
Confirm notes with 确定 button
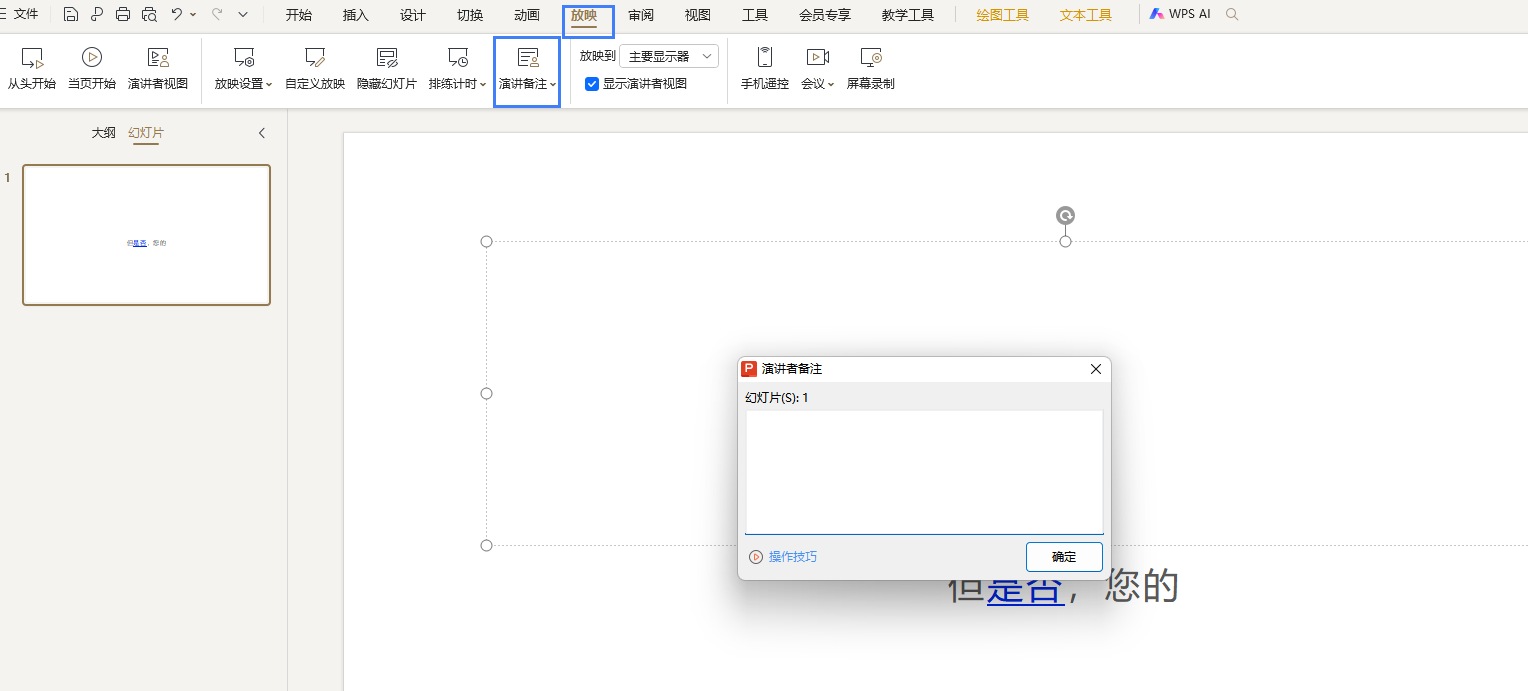(x=1064, y=557)
